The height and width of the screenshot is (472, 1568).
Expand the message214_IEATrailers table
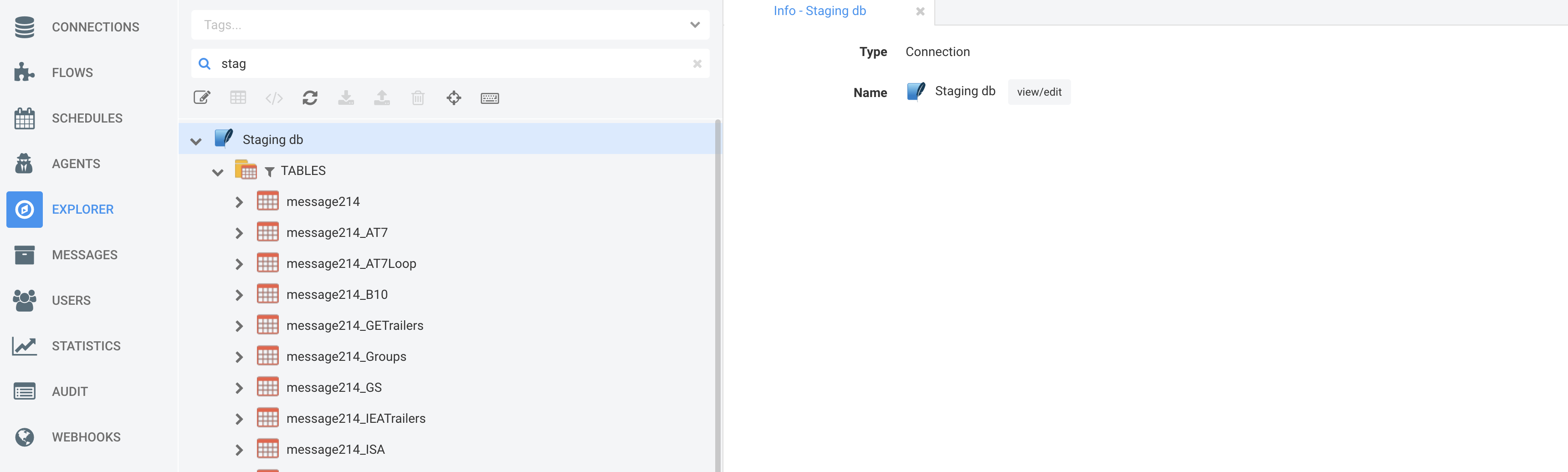click(x=239, y=420)
